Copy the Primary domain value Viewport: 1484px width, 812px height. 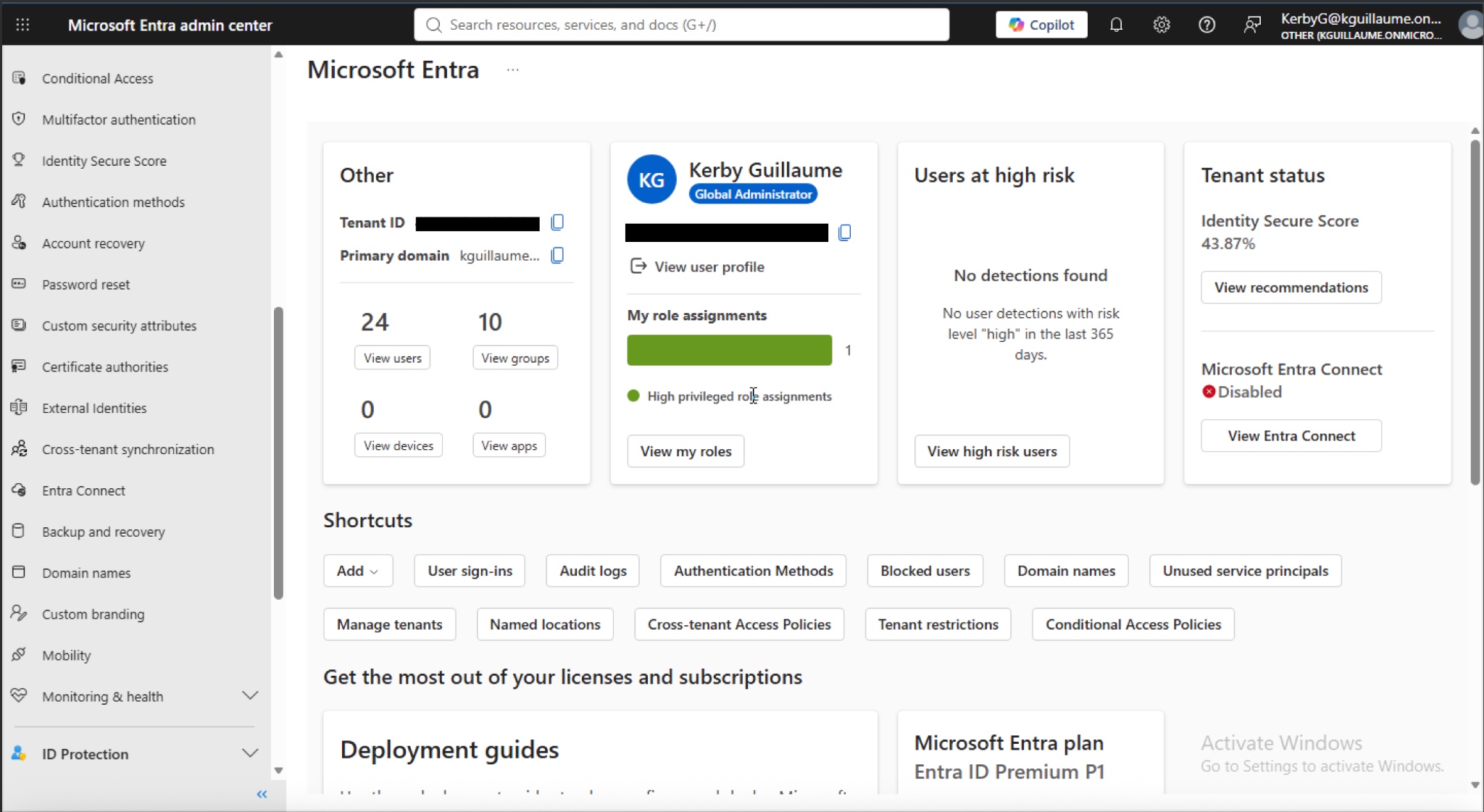click(x=557, y=256)
